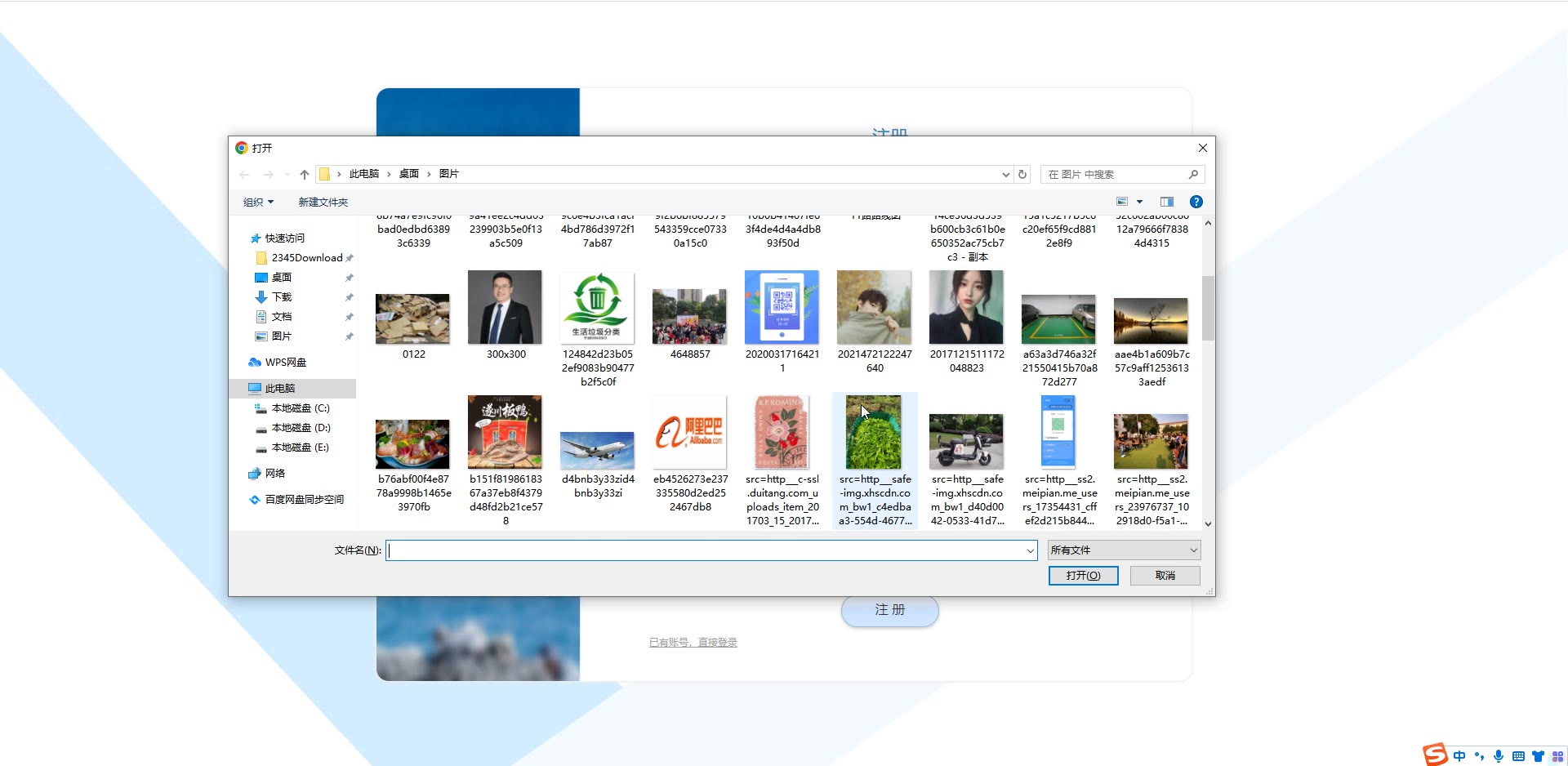Image resolution: width=1568 pixels, height=766 pixels.
Task: Click the up-one-level arrow in navigation bar
Action: [305, 174]
